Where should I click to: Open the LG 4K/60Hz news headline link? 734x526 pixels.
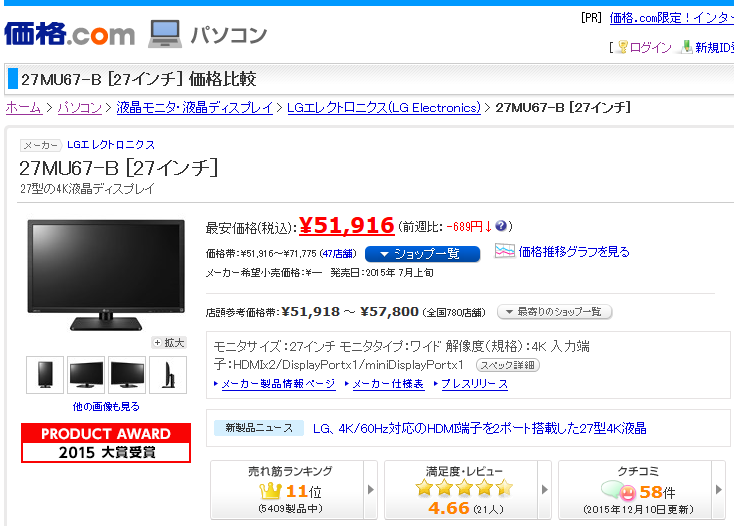click(479, 428)
